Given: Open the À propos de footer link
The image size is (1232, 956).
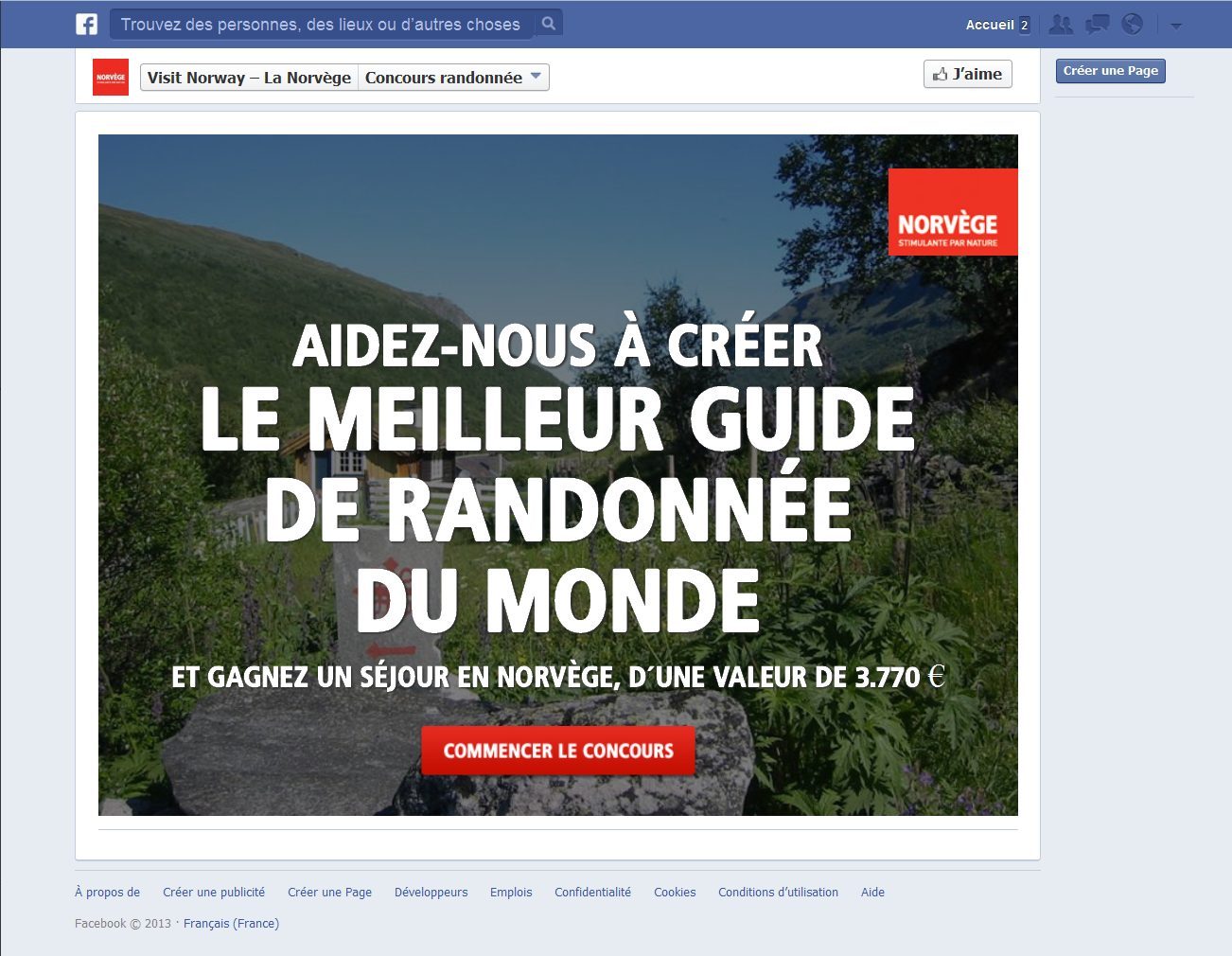Looking at the screenshot, I should (x=107, y=892).
